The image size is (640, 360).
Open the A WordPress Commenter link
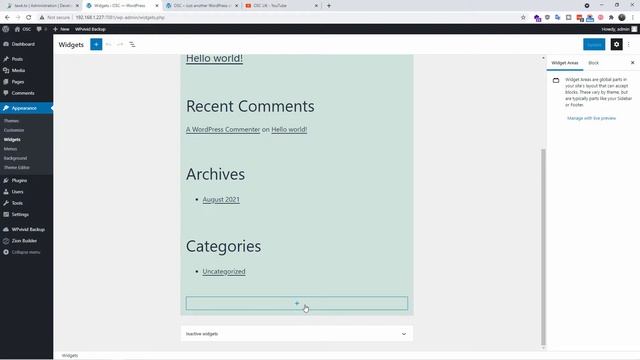point(223,129)
